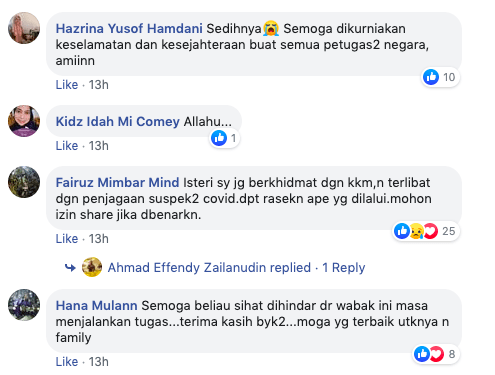Click the like reaction icon on Fairuz's comment
Image resolution: width=495 pixels, height=375 pixels.
coord(402,231)
